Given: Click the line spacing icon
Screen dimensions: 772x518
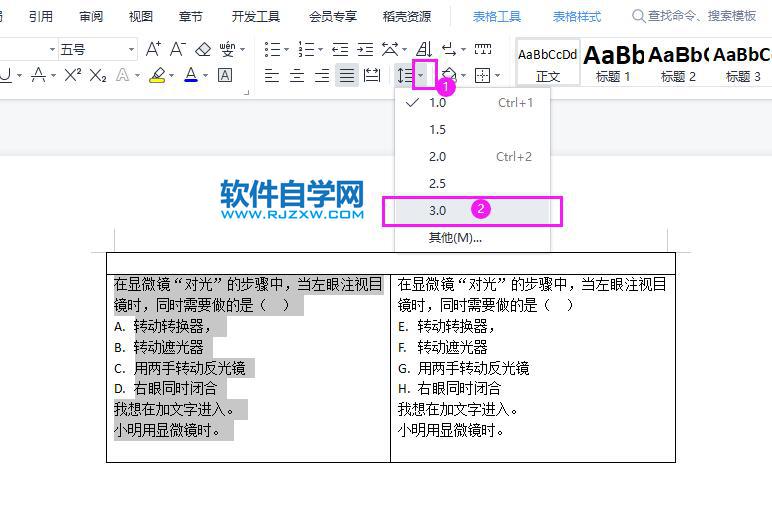Looking at the screenshot, I should [405, 75].
